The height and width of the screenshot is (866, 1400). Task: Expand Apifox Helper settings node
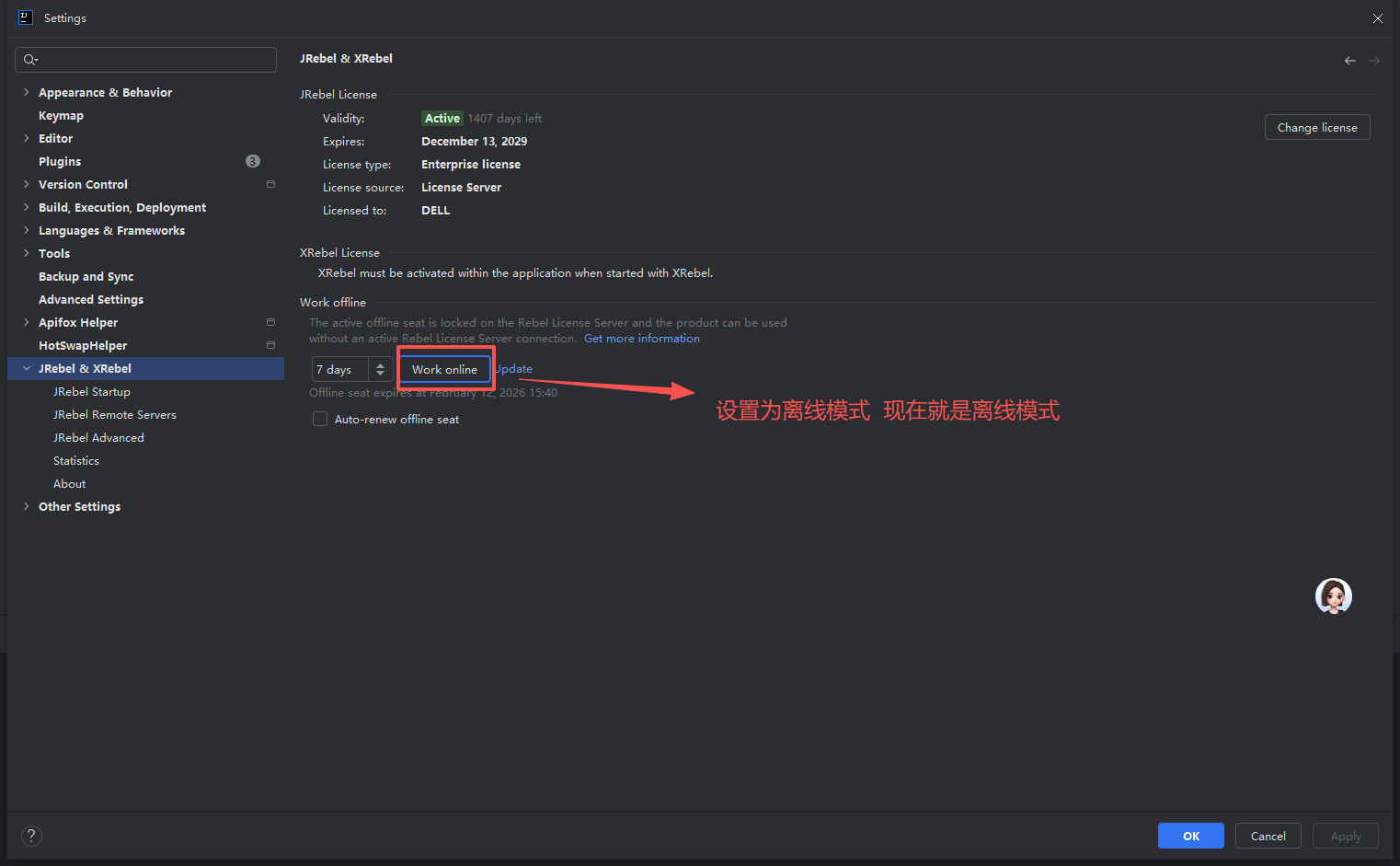(27, 322)
